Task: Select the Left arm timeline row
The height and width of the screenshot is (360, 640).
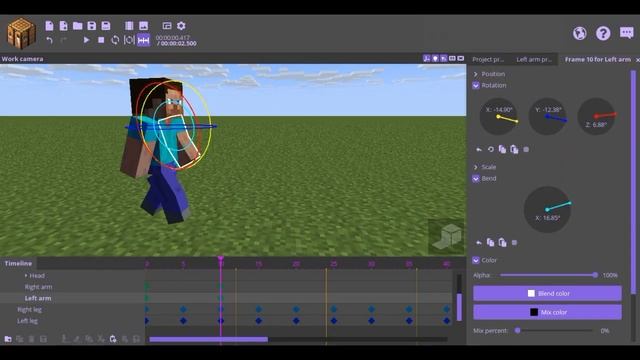Action: 72,298
